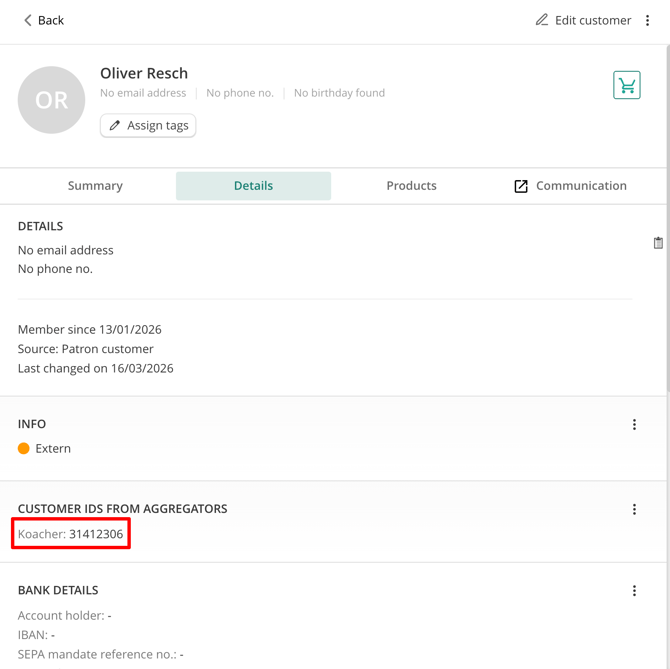Viewport: 670px width, 669px height.
Task: Click the Koacher ID 31412306
Action: [x=96, y=534]
